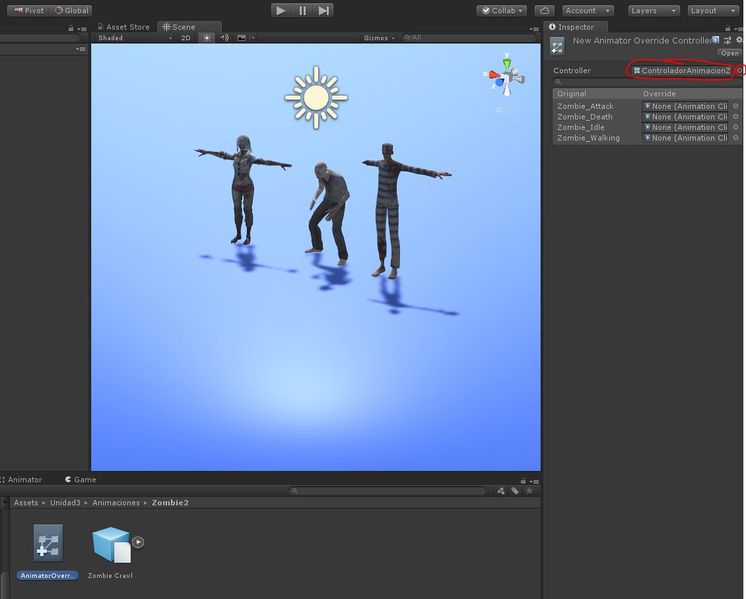Open the preset sliders icon in Inspector

tap(727, 40)
